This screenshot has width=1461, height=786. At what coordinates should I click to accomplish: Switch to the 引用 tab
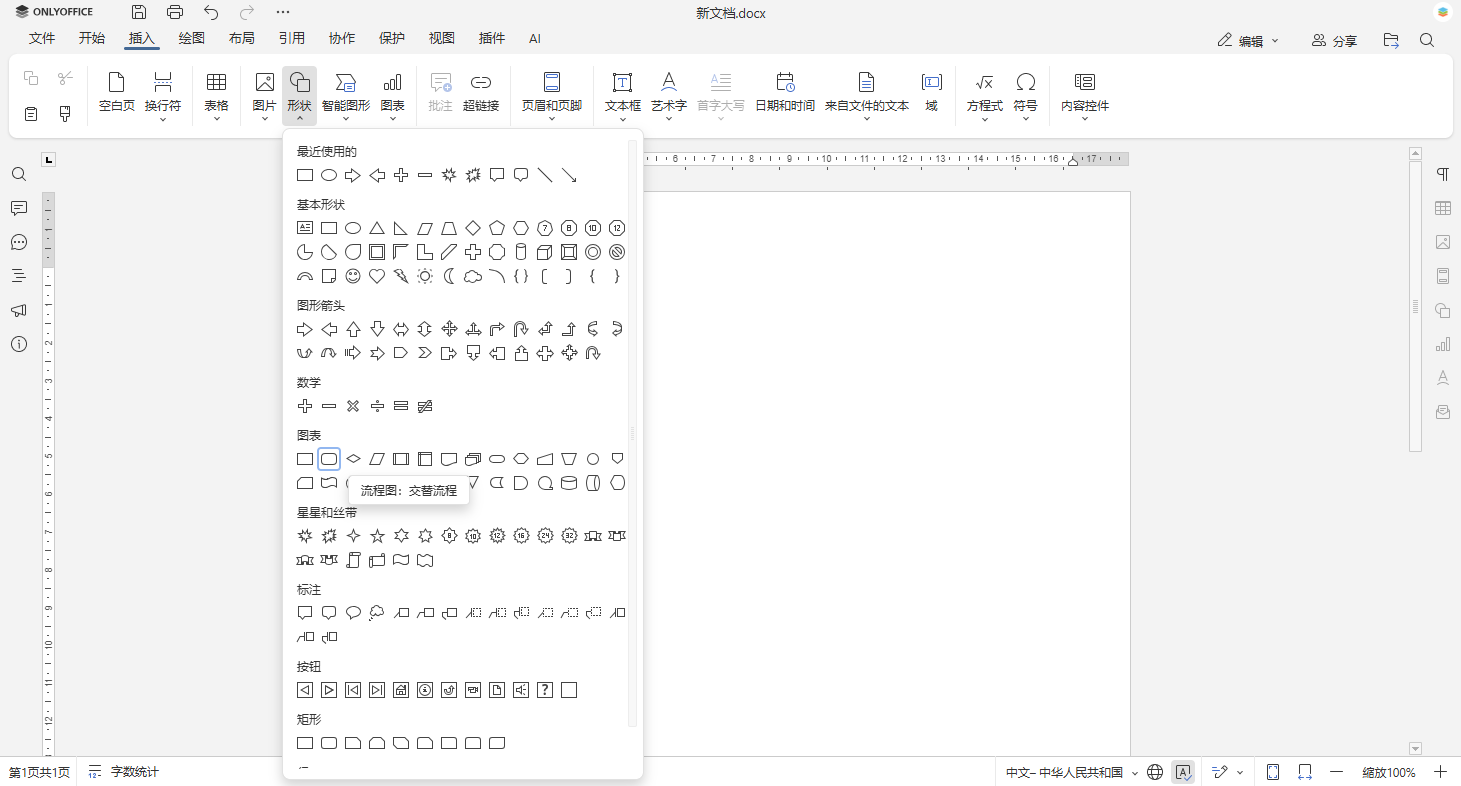(292, 39)
